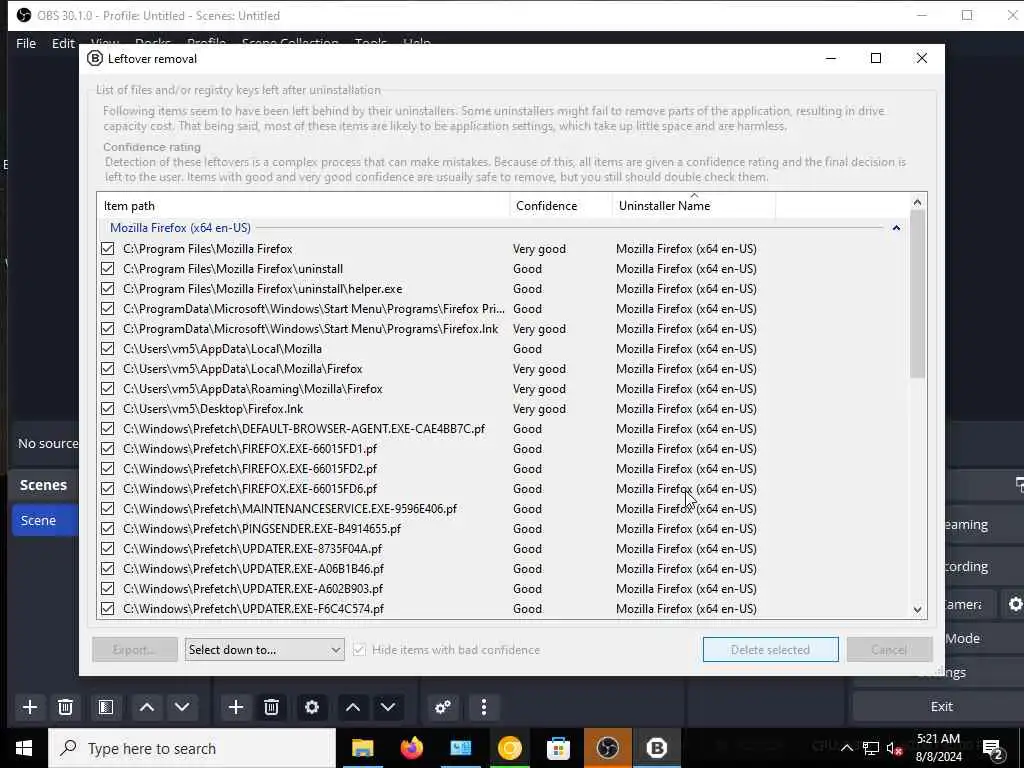Open the OBS Edit menu
This screenshot has width=1024, height=768.
[63, 43]
